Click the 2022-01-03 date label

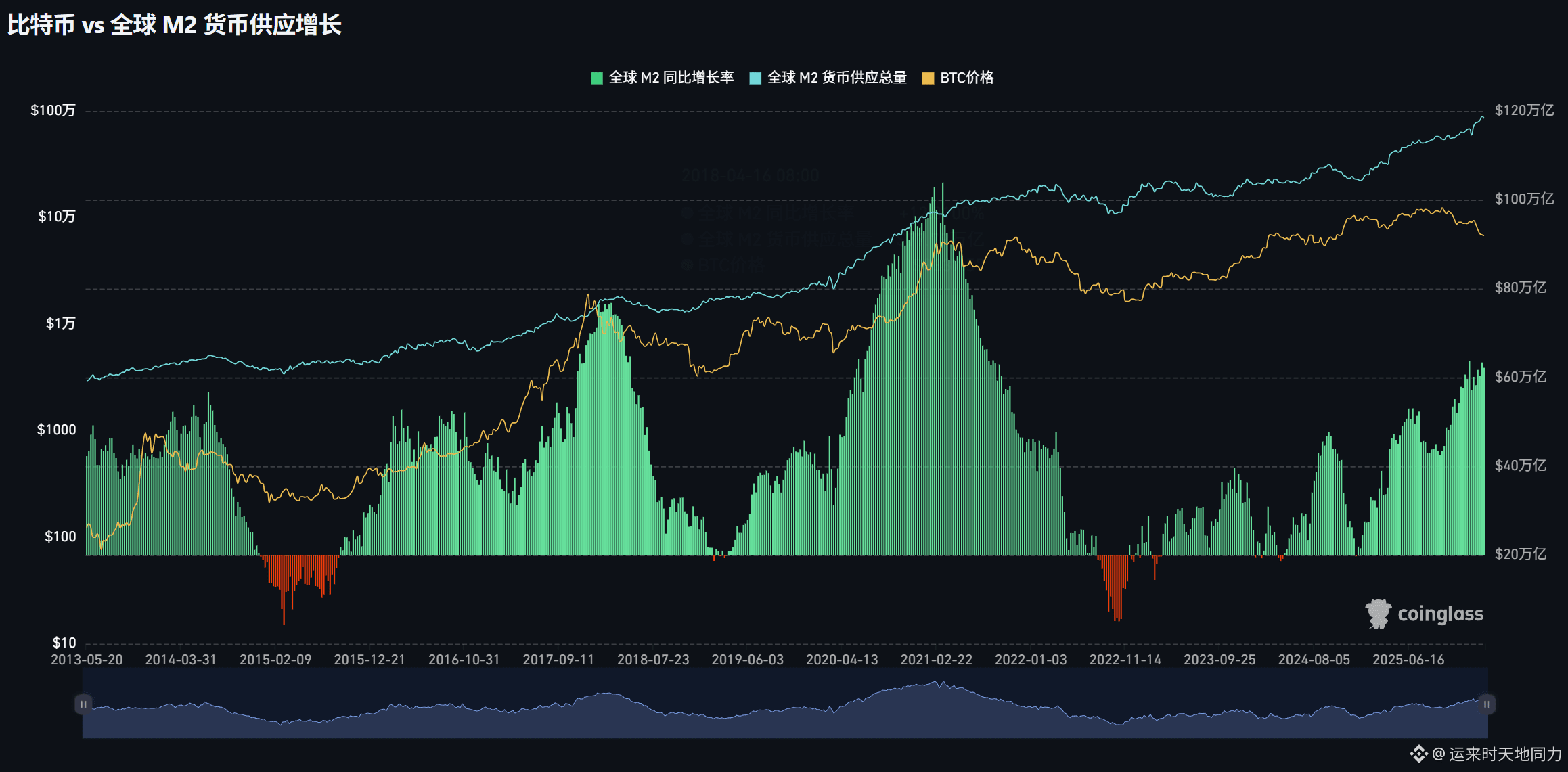(1031, 660)
